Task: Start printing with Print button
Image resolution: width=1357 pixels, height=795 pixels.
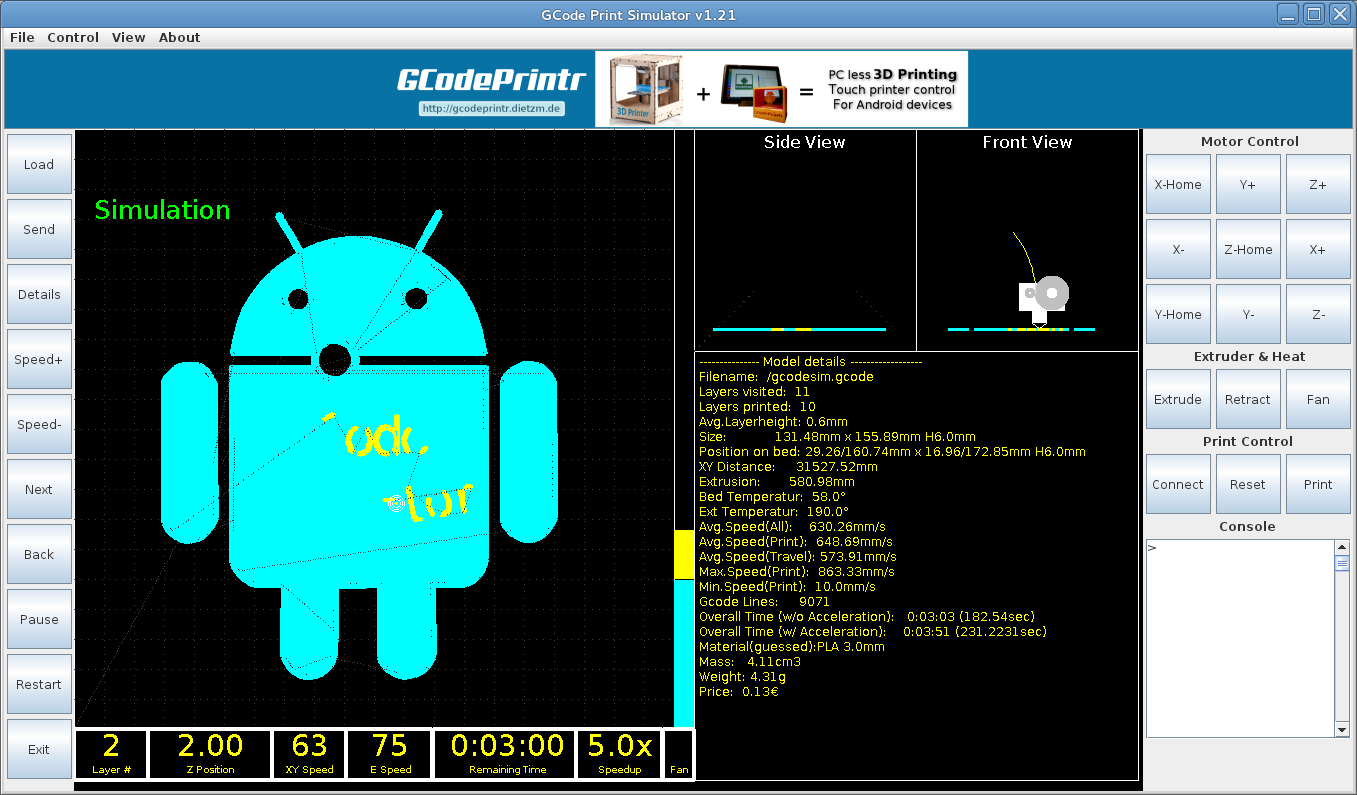Action: [x=1318, y=484]
